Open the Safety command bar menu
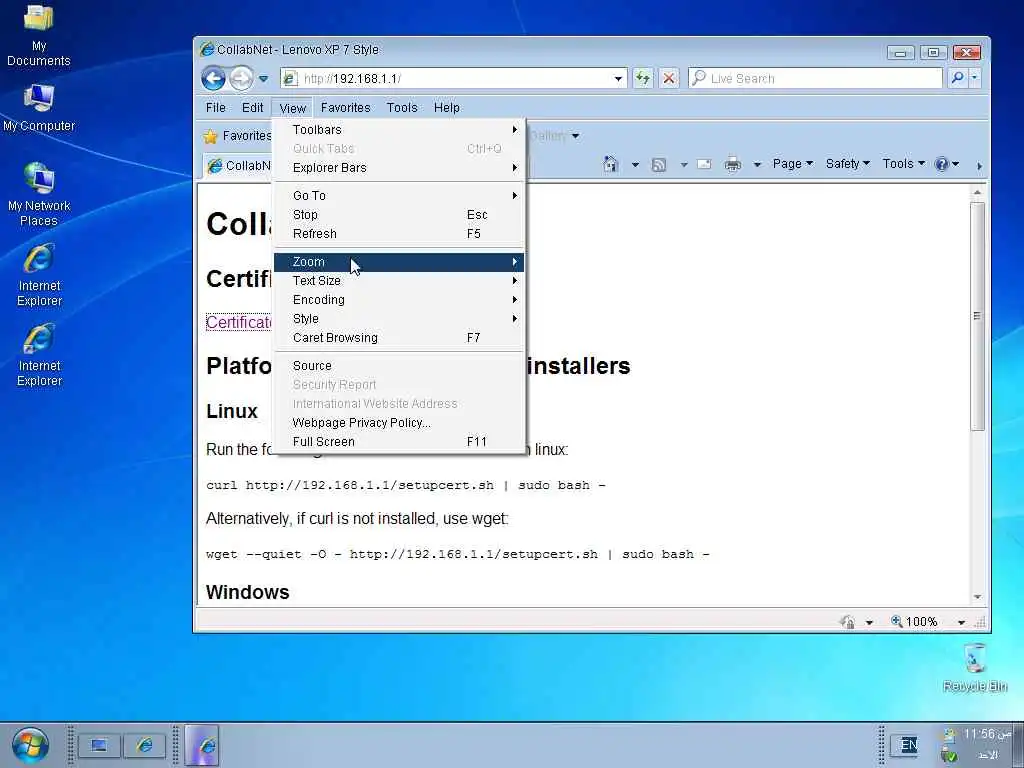The height and width of the screenshot is (768, 1024). pos(847,164)
